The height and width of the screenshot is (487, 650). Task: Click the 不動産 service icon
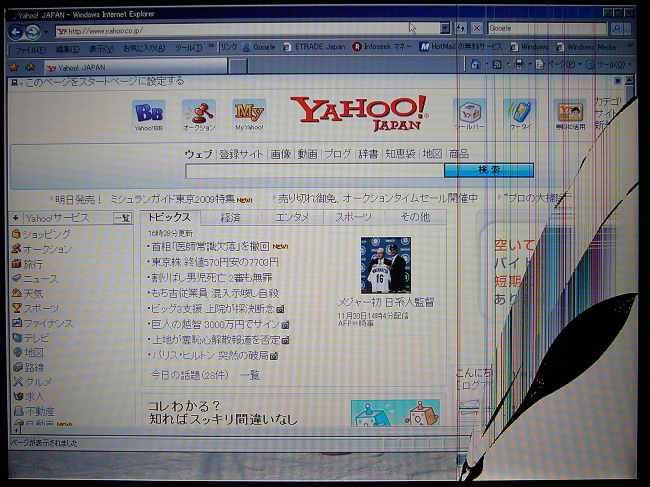18,411
